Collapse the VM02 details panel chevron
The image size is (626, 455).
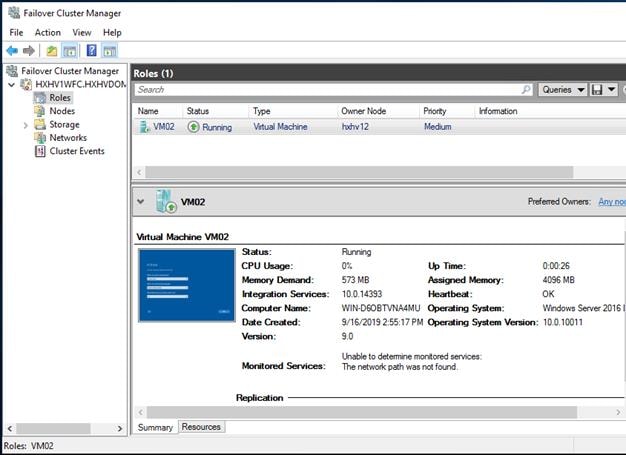(141, 202)
